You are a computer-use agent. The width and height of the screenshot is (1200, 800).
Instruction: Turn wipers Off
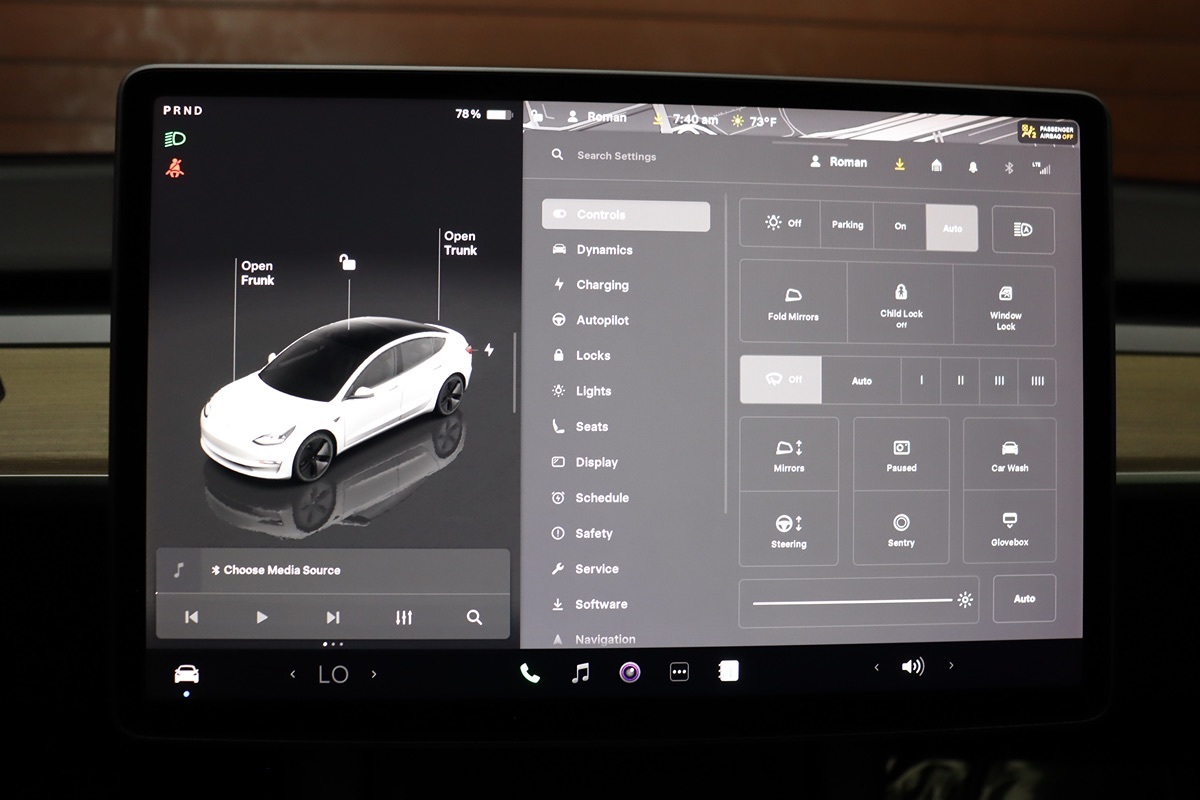pos(781,380)
